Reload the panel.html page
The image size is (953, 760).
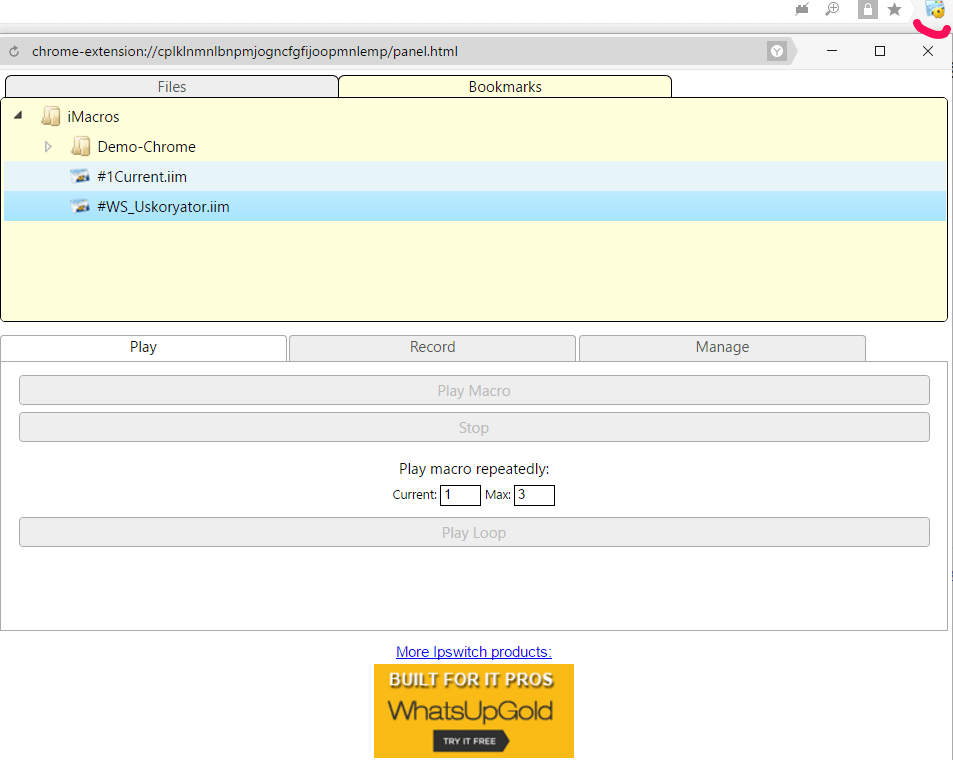(14, 52)
